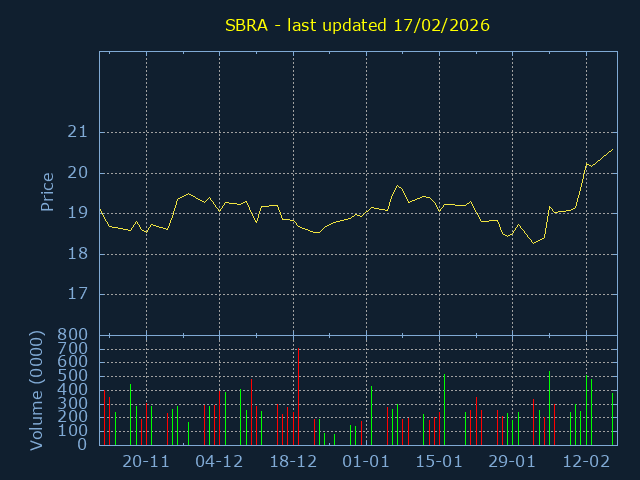Click the volume value 300
Viewport: 640px width, 480px height.
point(72,404)
